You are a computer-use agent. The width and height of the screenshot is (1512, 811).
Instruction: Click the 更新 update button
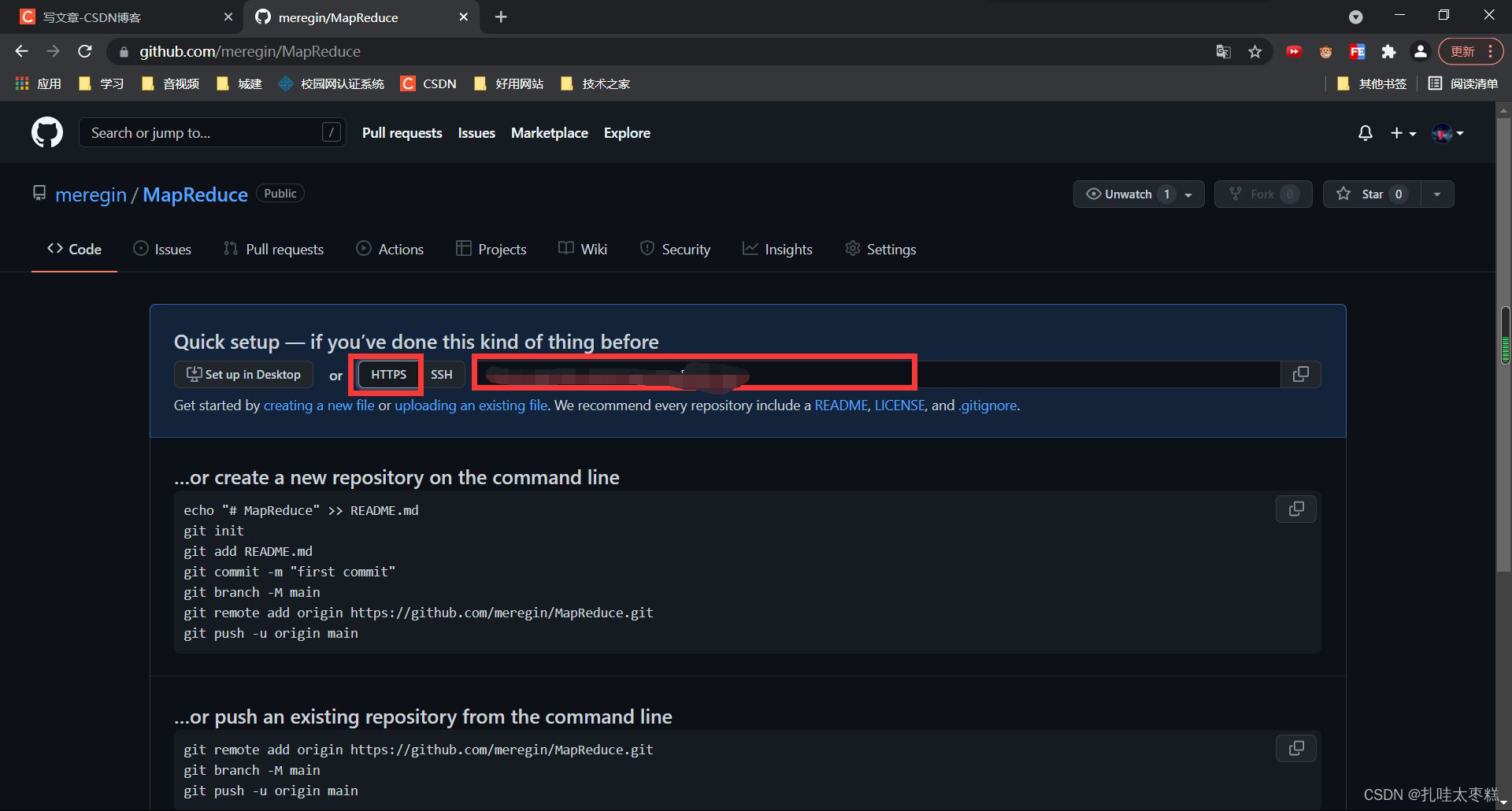click(x=1471, y=51)
